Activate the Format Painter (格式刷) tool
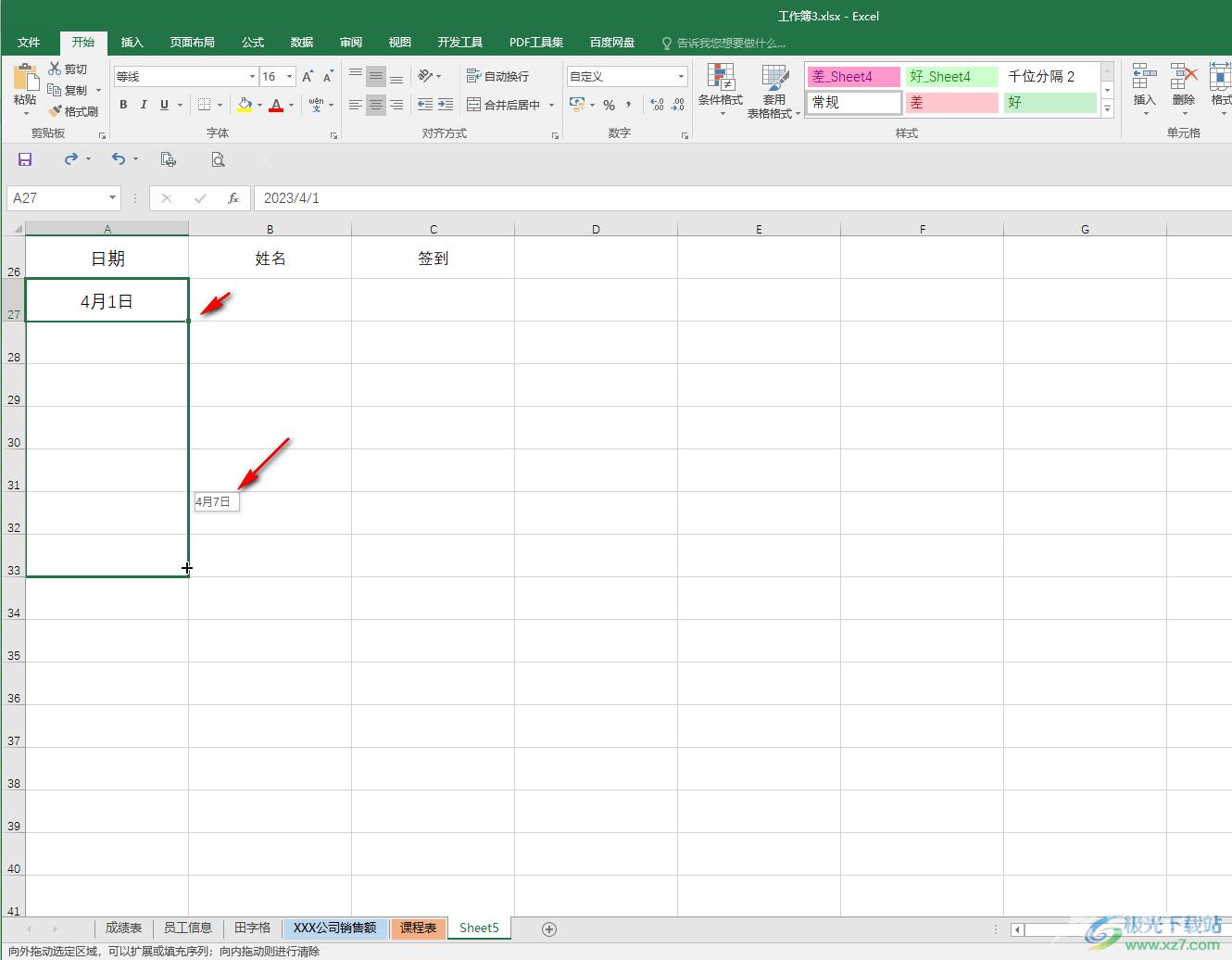Image resolution: width=1232 pixels, height=960 pixels. (73, 111)
